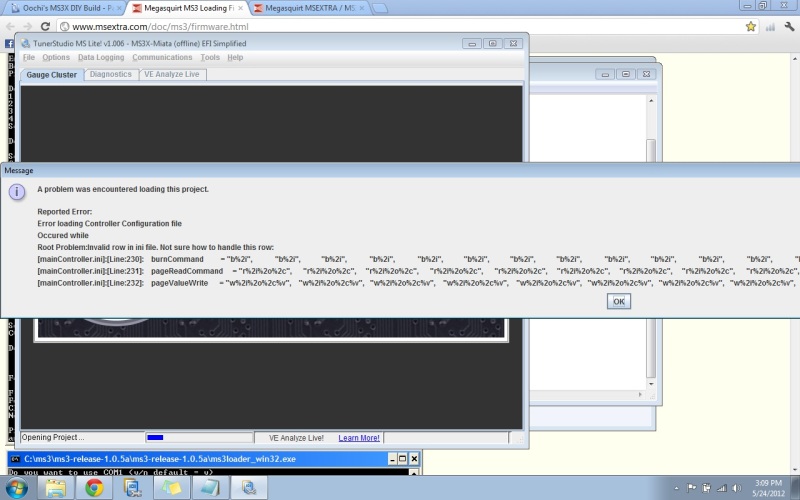Viewport: 800px width, 500px height.
Task: Open the Help menu in TunerStudio
Action: 235,57
